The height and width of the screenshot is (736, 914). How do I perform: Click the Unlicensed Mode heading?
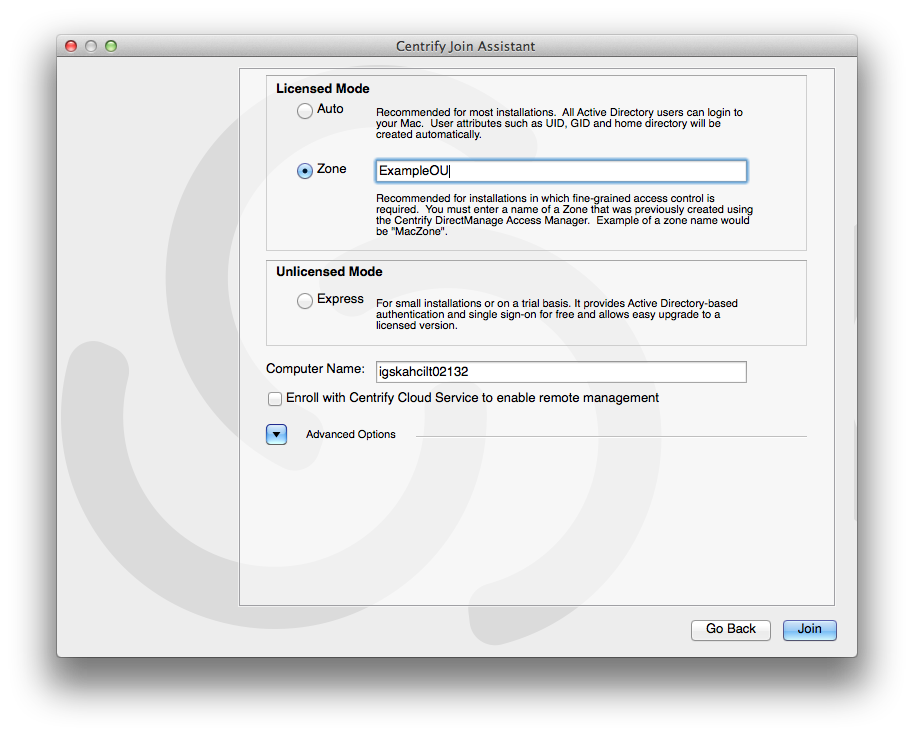329,272
